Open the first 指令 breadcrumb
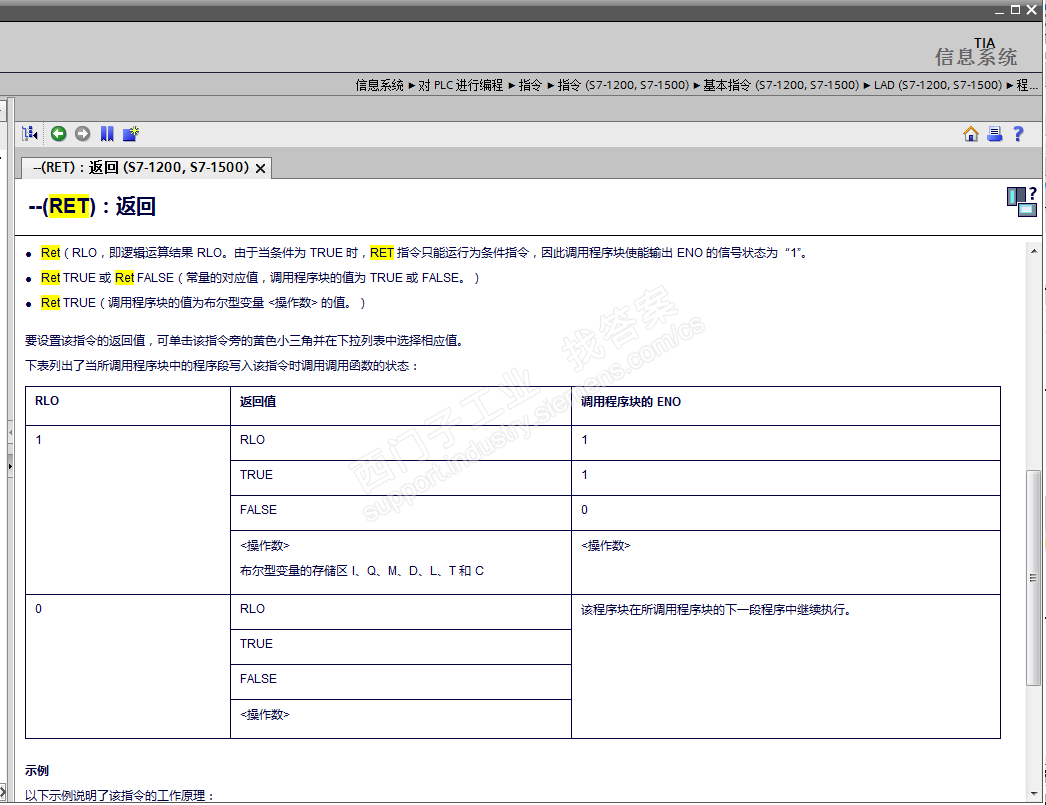 (x=530, y=85)
